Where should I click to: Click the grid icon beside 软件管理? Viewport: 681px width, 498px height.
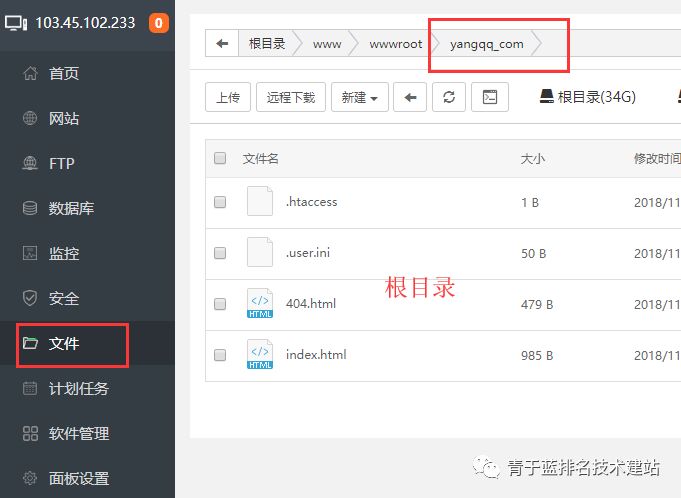[30, 433]
